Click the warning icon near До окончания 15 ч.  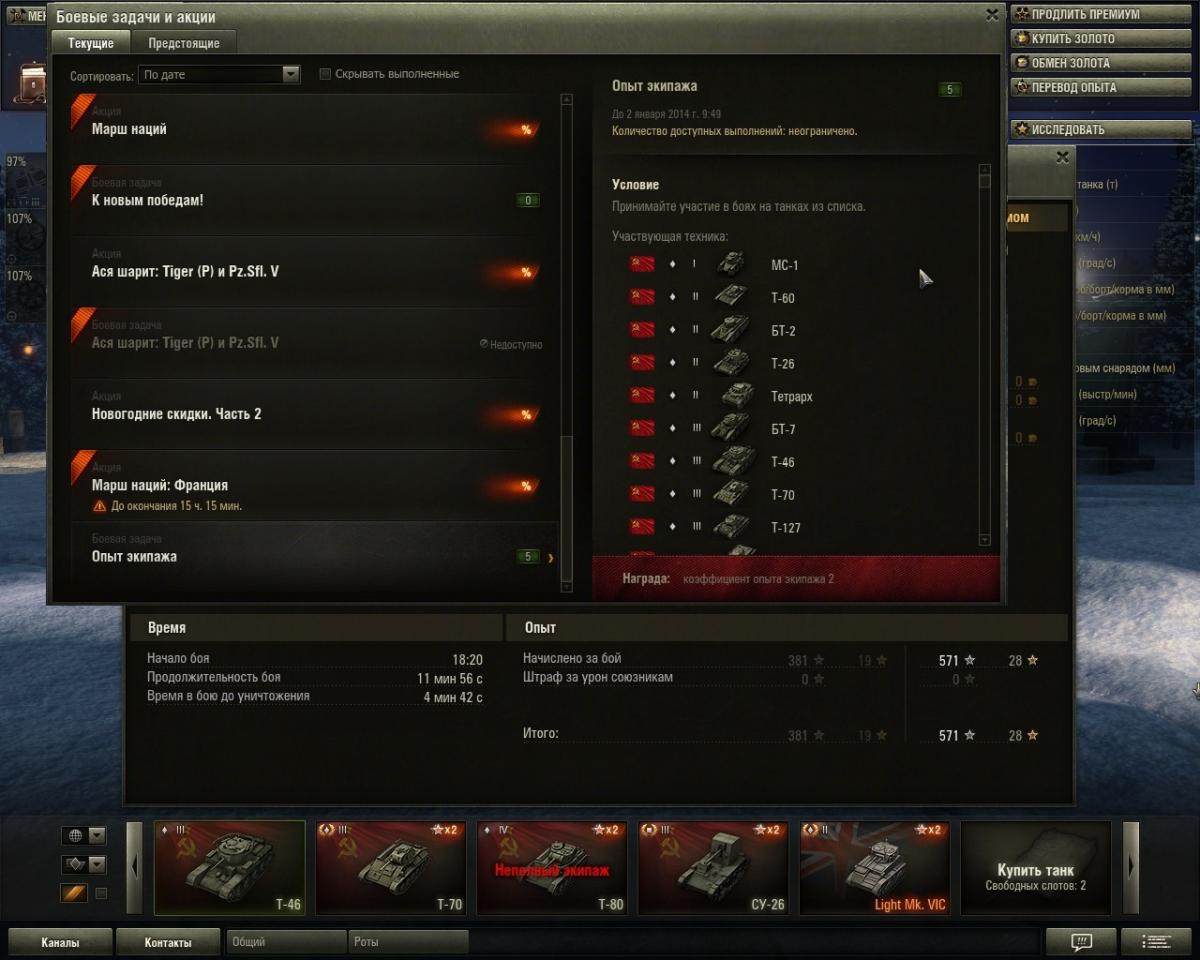click(99, 506)
